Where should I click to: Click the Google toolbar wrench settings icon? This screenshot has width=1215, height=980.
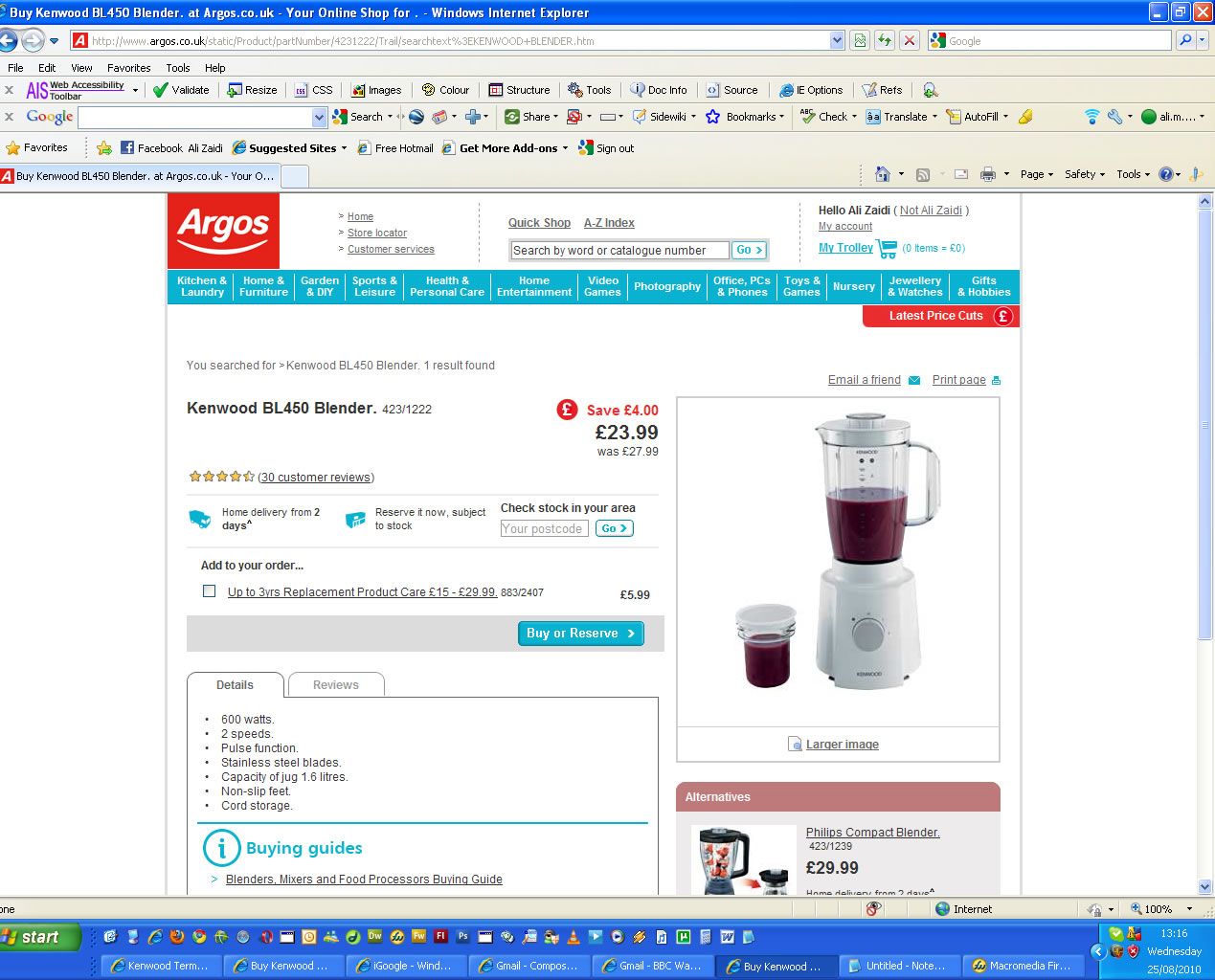pos(1114,117)
